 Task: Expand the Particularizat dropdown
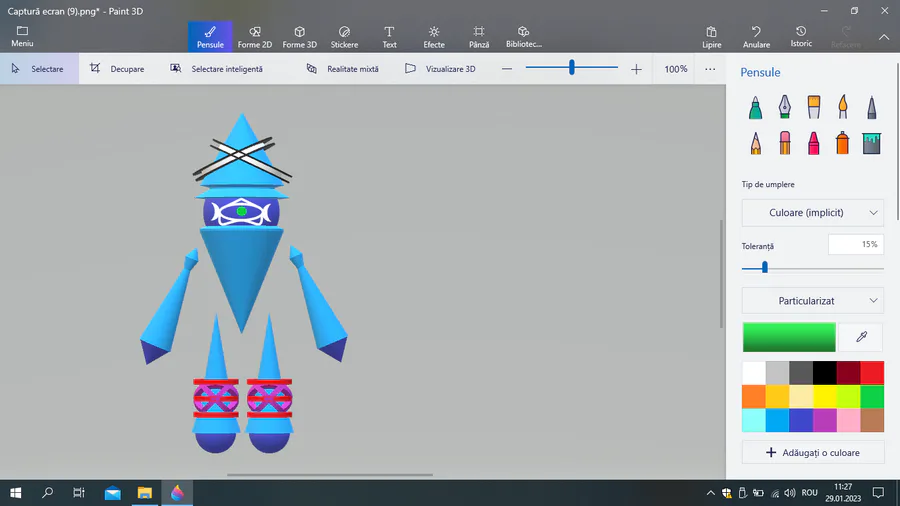pos(813,301)
